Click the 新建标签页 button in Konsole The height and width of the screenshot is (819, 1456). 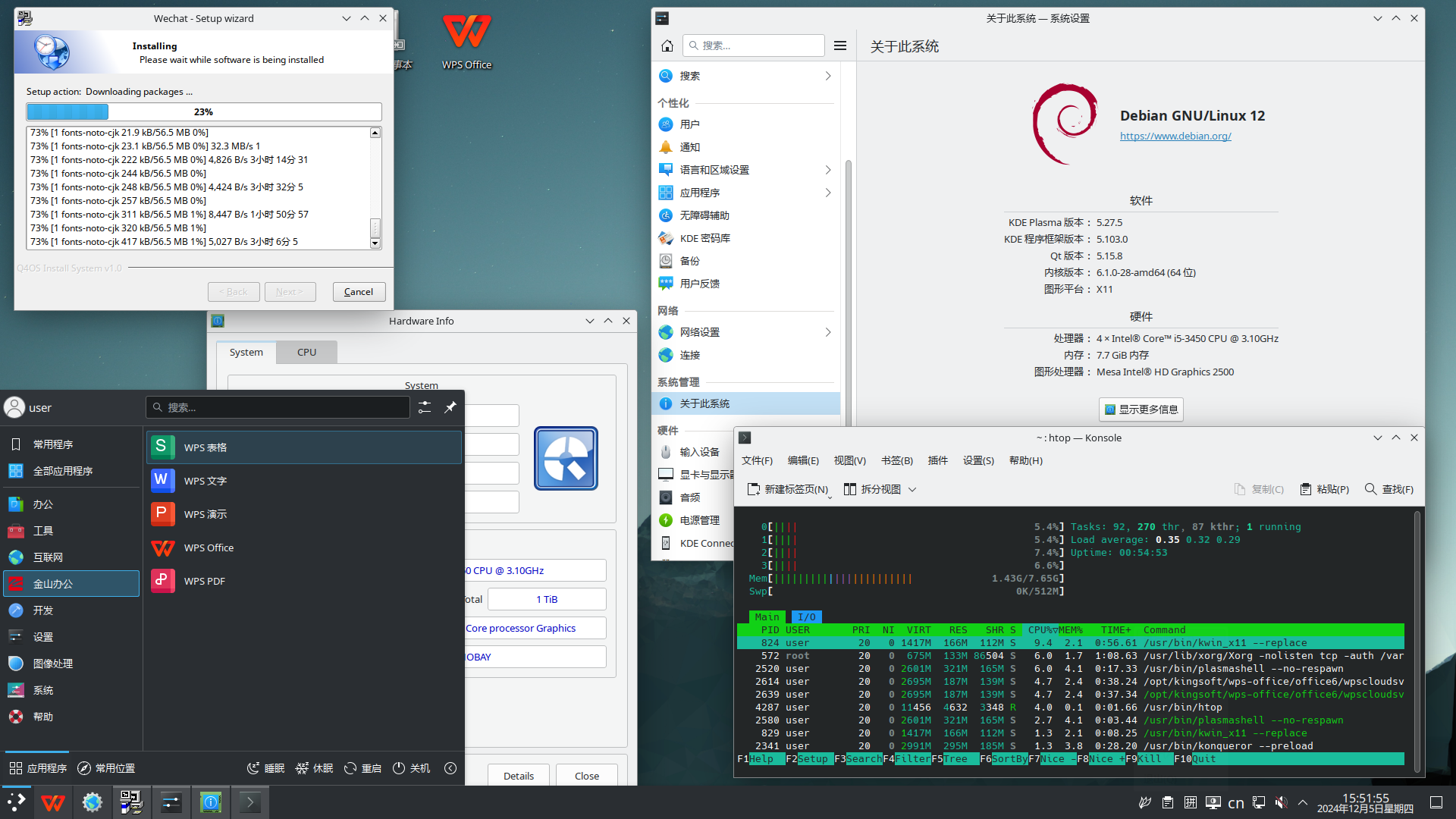click(789, 489)
